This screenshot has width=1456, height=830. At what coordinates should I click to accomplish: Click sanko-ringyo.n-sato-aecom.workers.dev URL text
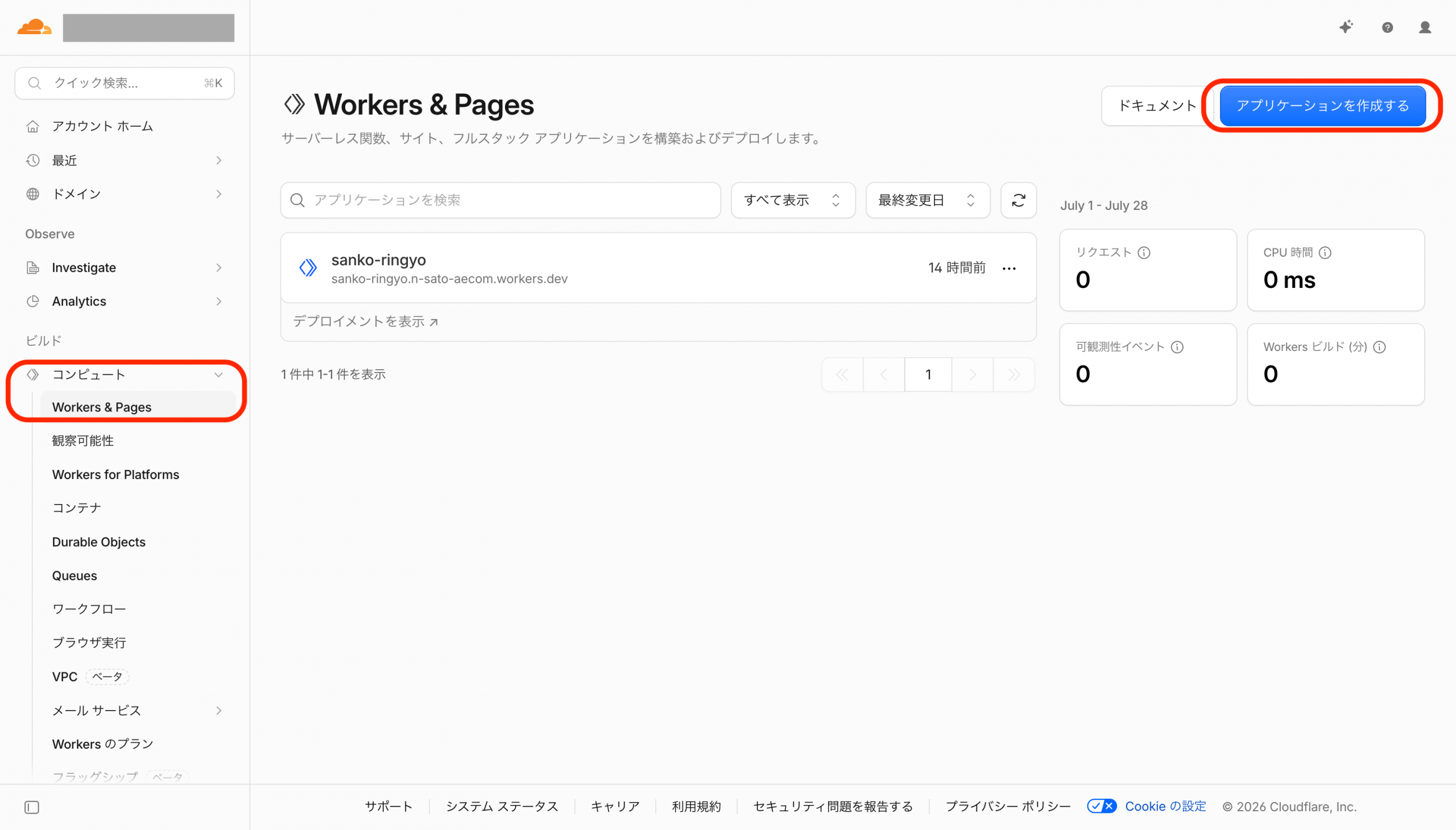[x=450, y=279]
